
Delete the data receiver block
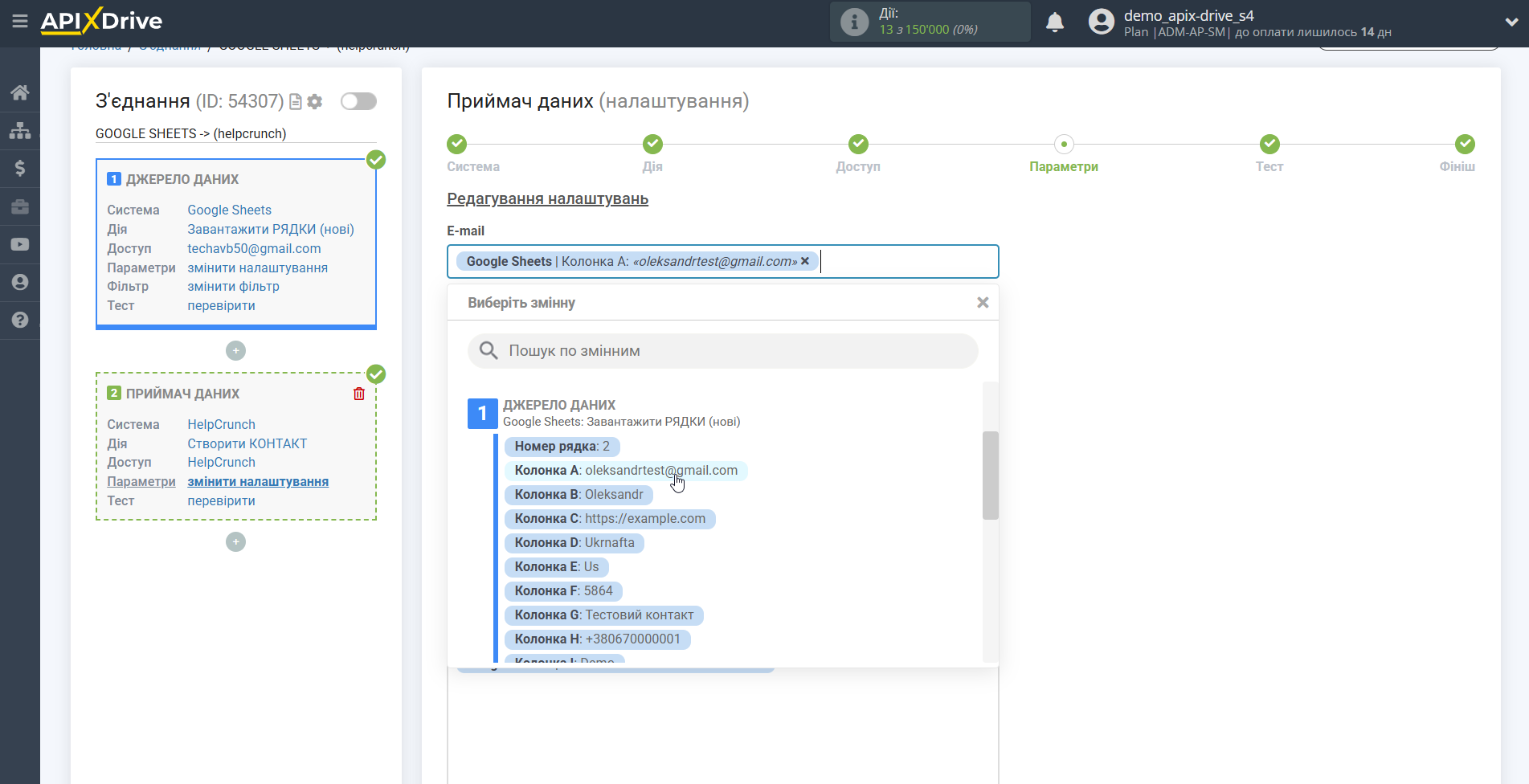[x=359, y=394]
